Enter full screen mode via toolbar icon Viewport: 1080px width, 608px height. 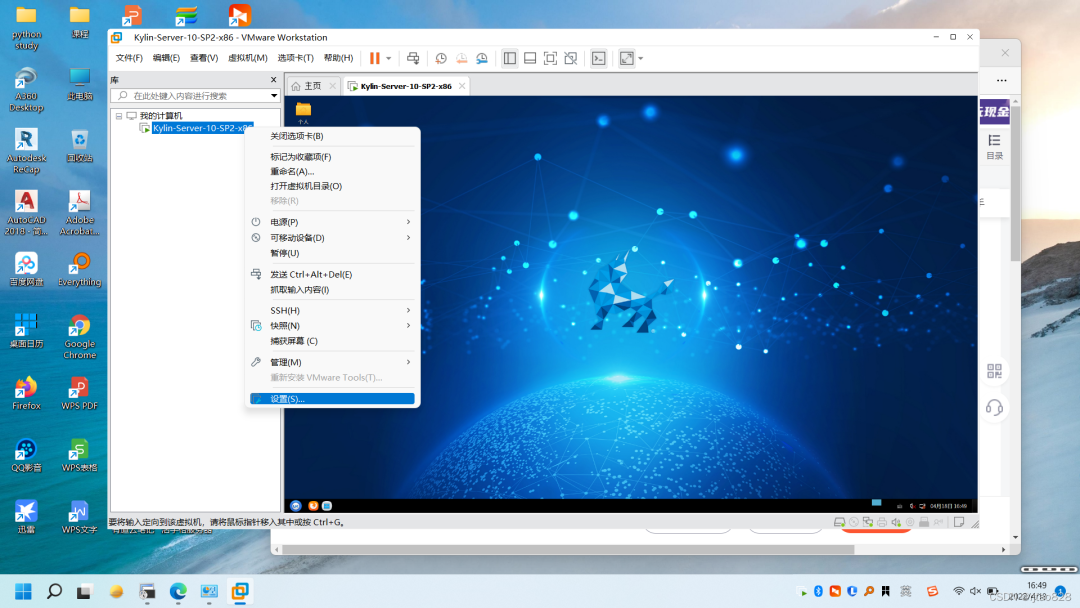[x=550, y=59]
